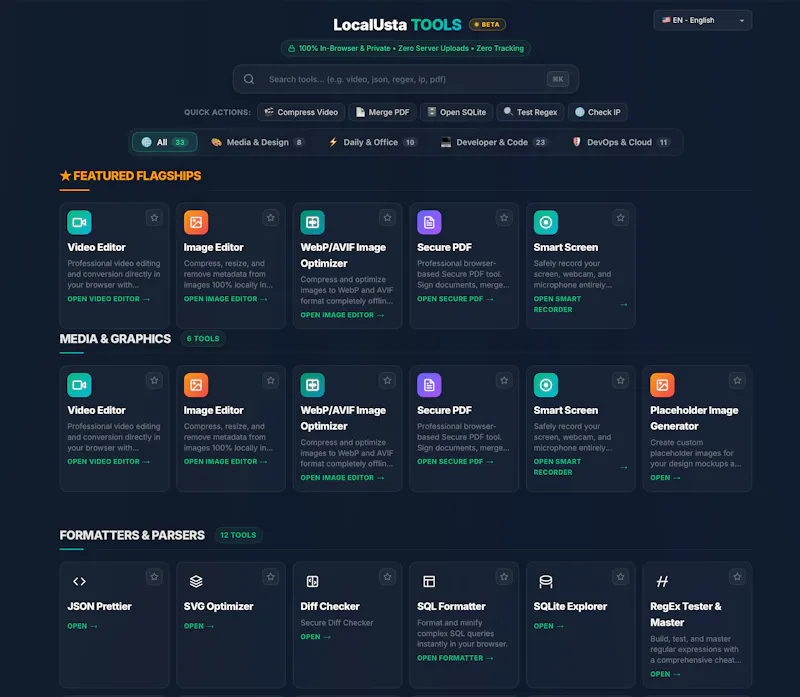Image resolution: width=800 pixels, height=697 pixels.
Task: Click Check IP quick action
Action: [x=597, y=112]
